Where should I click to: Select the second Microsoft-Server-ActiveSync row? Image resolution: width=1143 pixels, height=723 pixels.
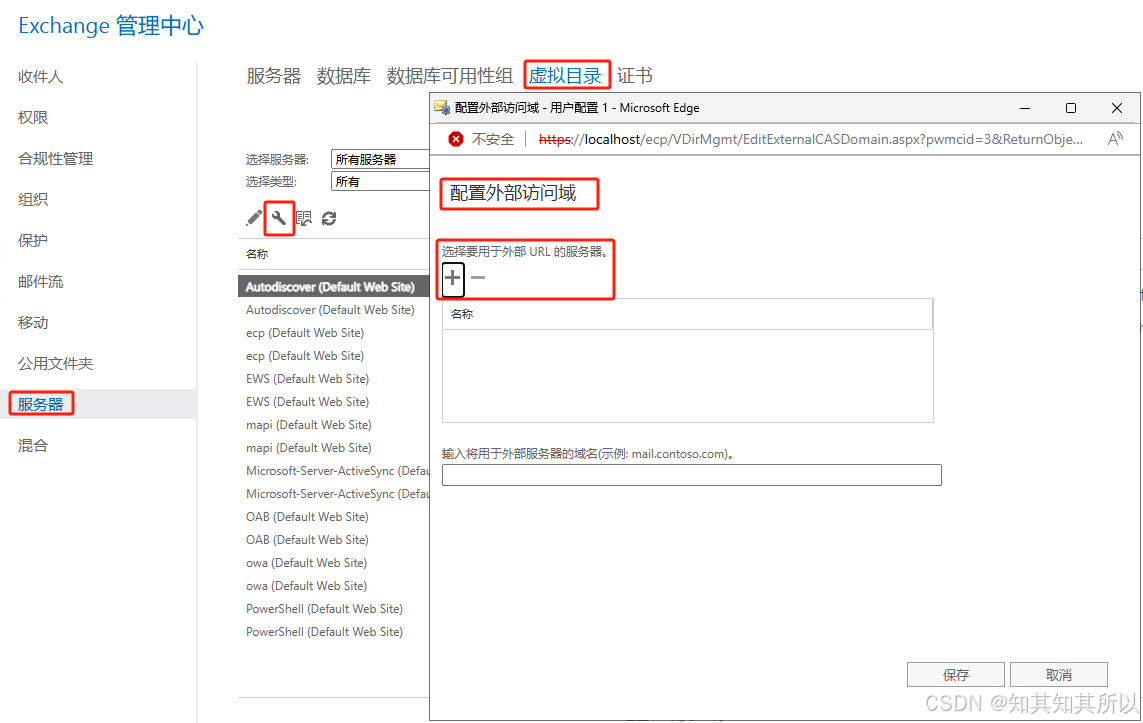(x=334, y=493)
